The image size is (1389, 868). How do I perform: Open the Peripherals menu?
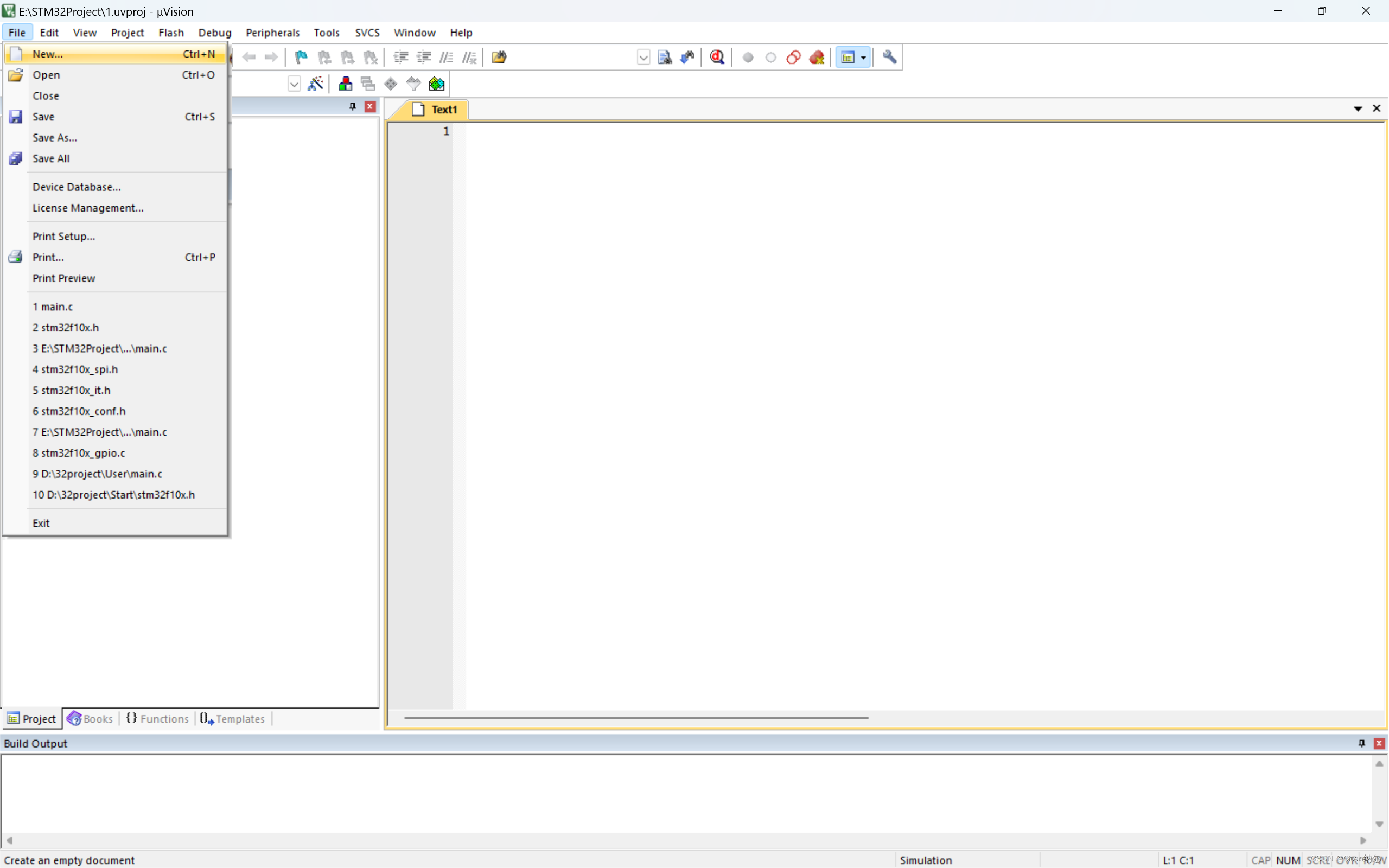click(x=271, y=32)
